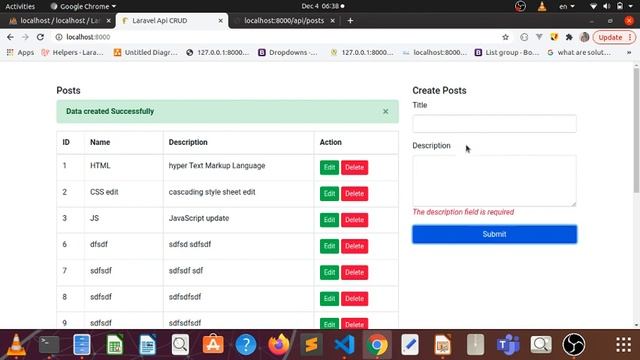Viewport: 640px width, 360px height.
Task: Dismiss the Data created Successfully alert
Action: [x=385, y=111]
